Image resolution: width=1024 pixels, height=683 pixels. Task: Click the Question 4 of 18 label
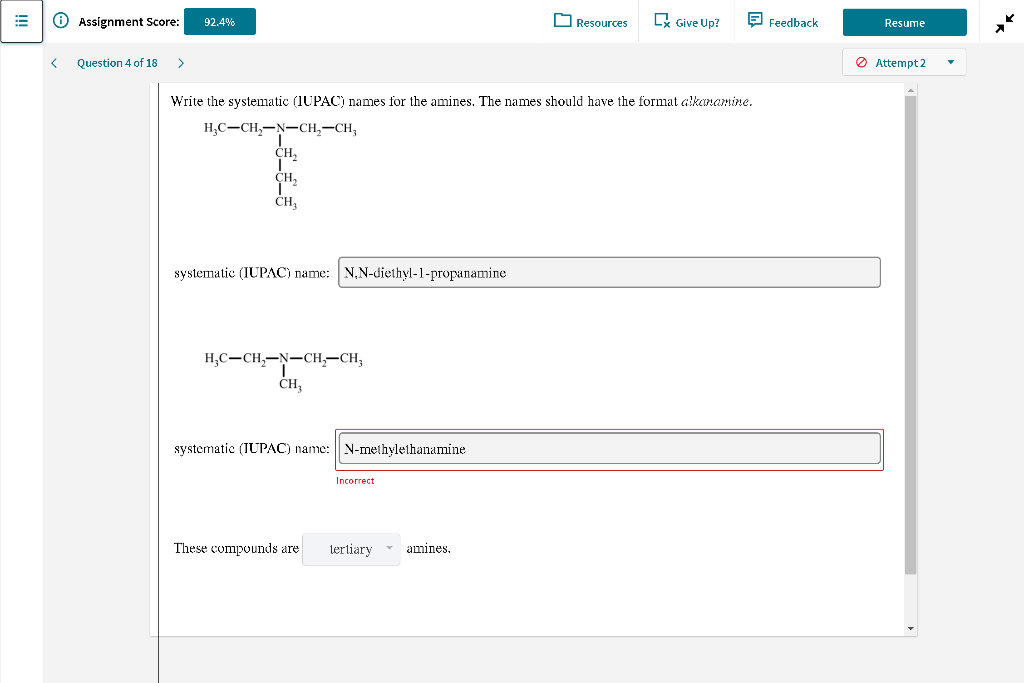[x=117, y=62]
